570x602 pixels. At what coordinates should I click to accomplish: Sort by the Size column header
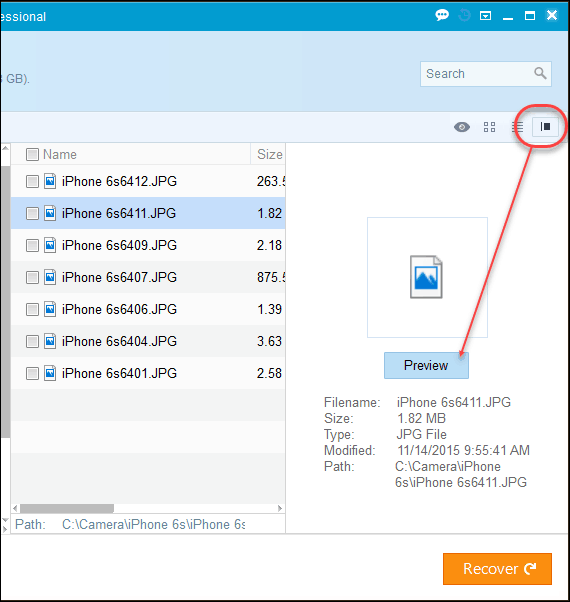[x=268, y=154]
